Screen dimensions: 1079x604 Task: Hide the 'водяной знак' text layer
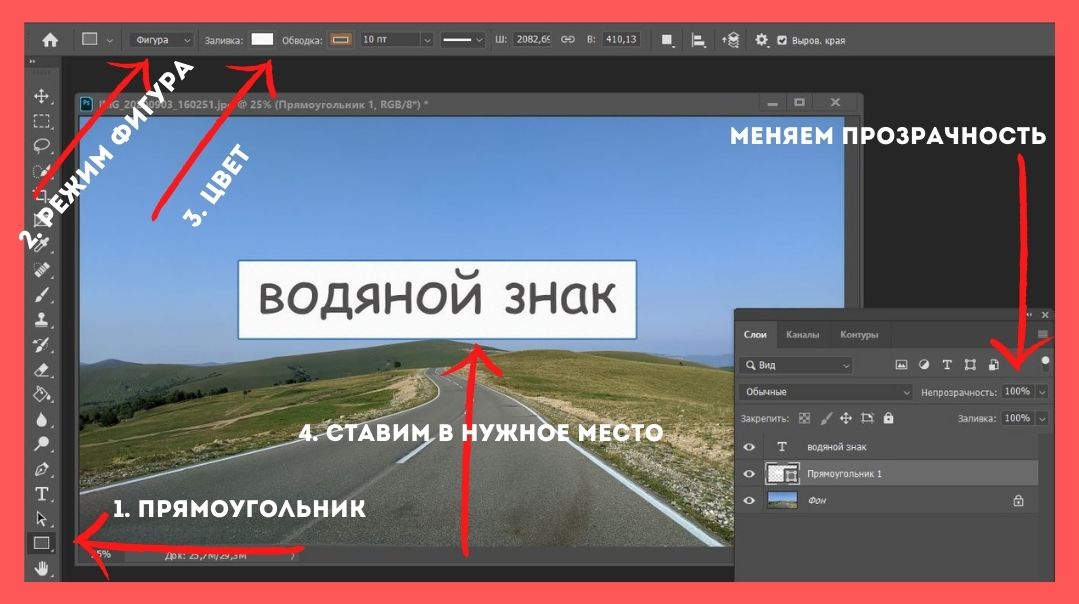(749, 447)
